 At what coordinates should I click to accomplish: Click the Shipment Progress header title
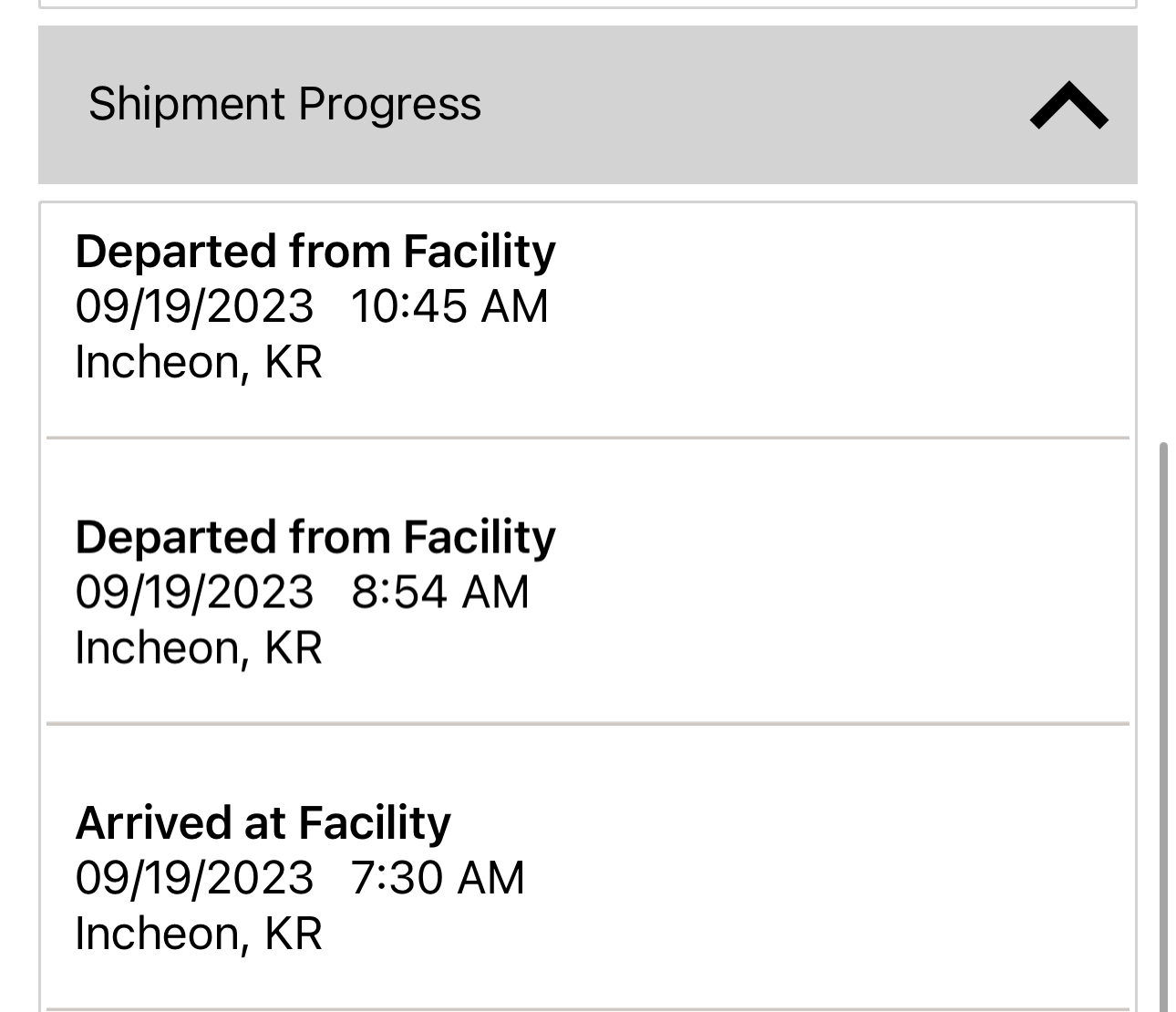click(x=284, y=104)
